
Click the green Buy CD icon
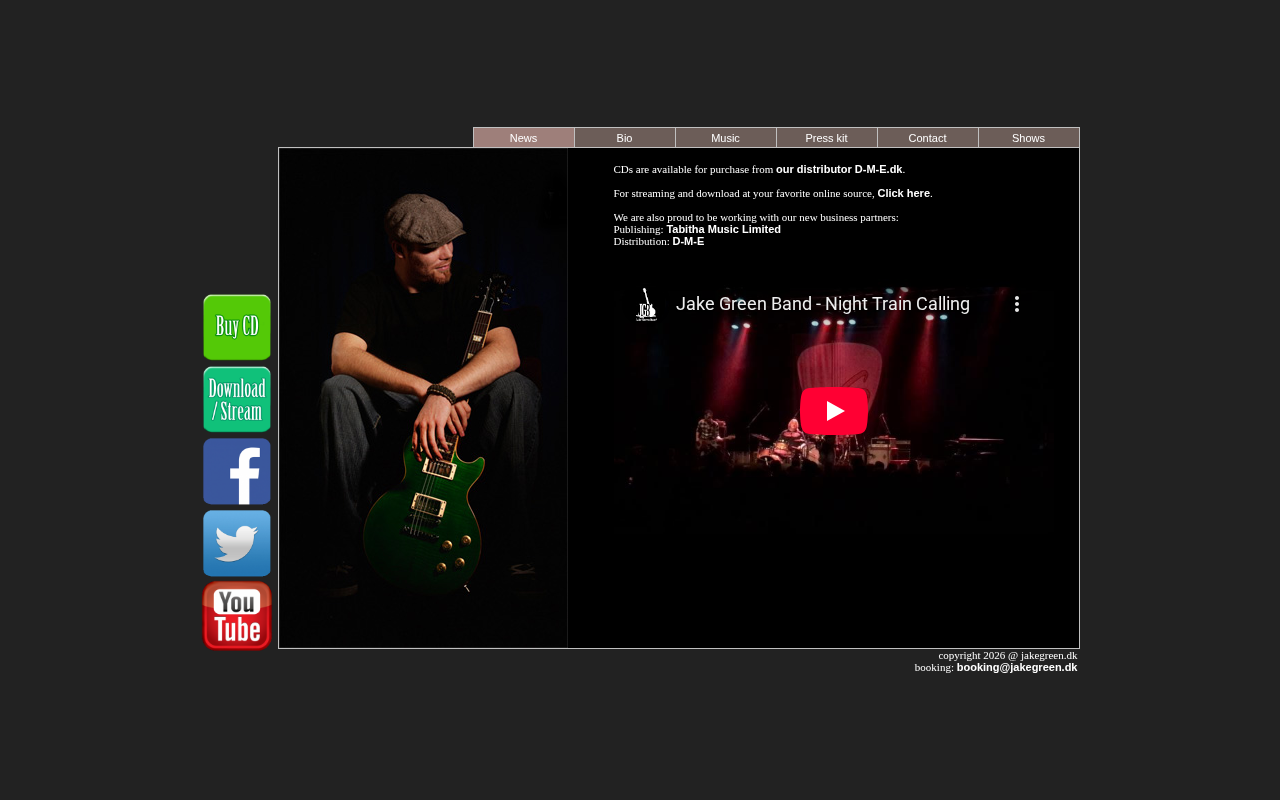(x=237, y=327)
